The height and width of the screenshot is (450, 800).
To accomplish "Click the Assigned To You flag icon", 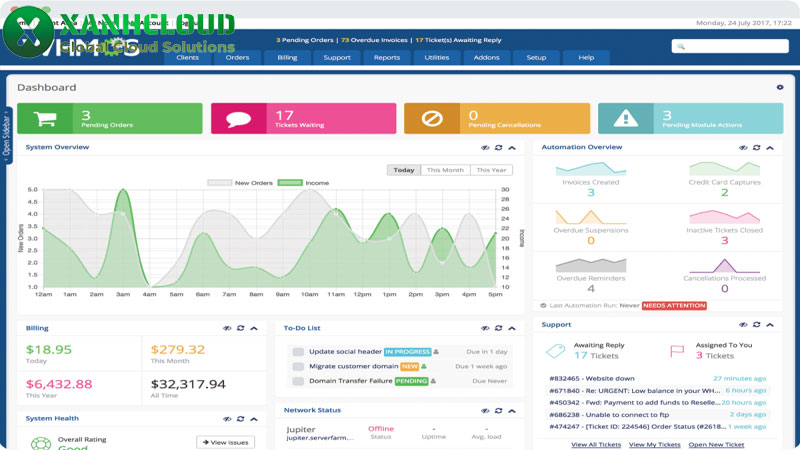I will pyautogui.click(x=677, y=351).
